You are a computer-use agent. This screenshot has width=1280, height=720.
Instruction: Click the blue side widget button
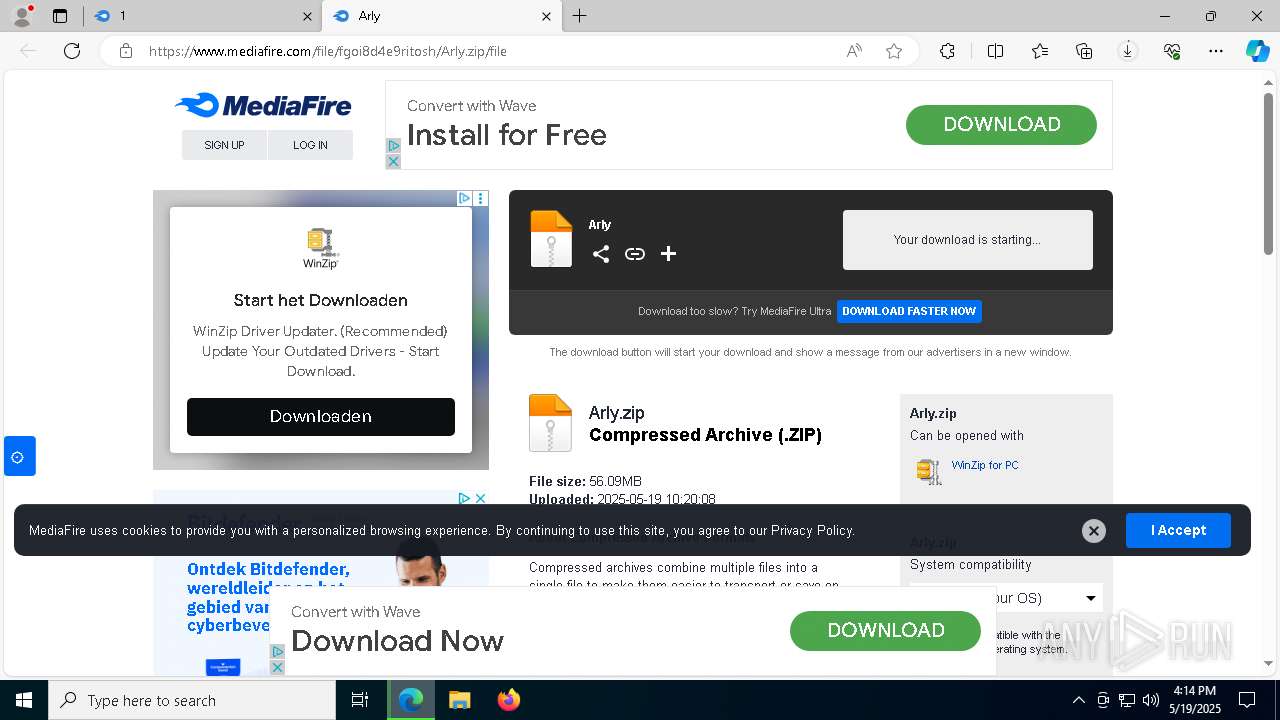pos(18,457)
